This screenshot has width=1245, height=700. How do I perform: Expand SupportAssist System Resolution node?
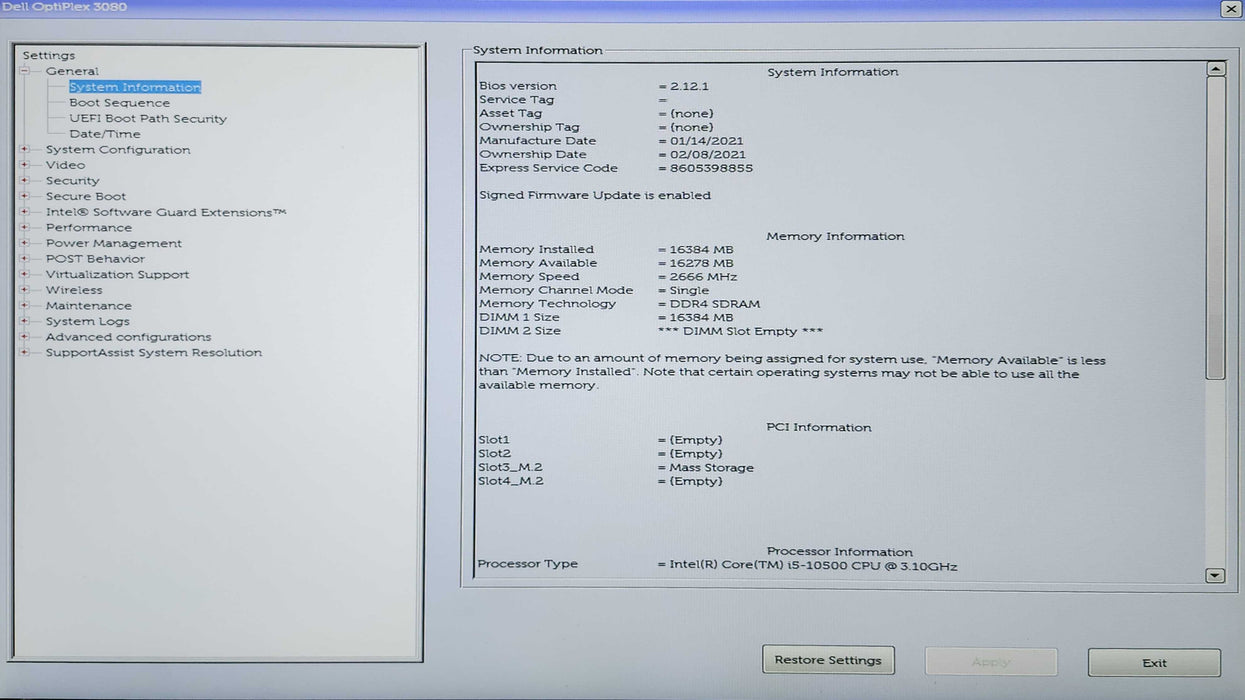point(25,353)
